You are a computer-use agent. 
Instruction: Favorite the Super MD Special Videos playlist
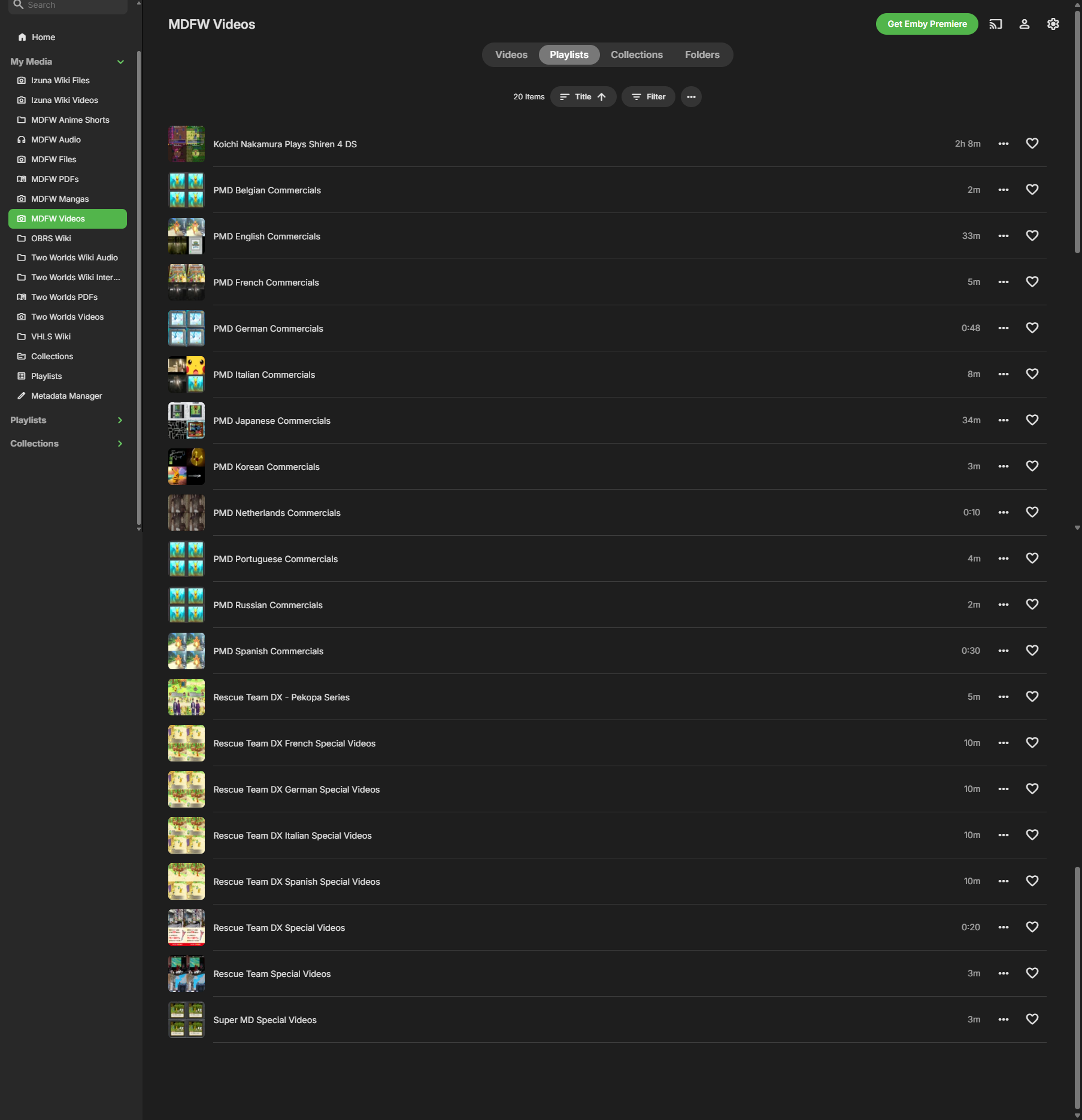click(1032, 1019)
